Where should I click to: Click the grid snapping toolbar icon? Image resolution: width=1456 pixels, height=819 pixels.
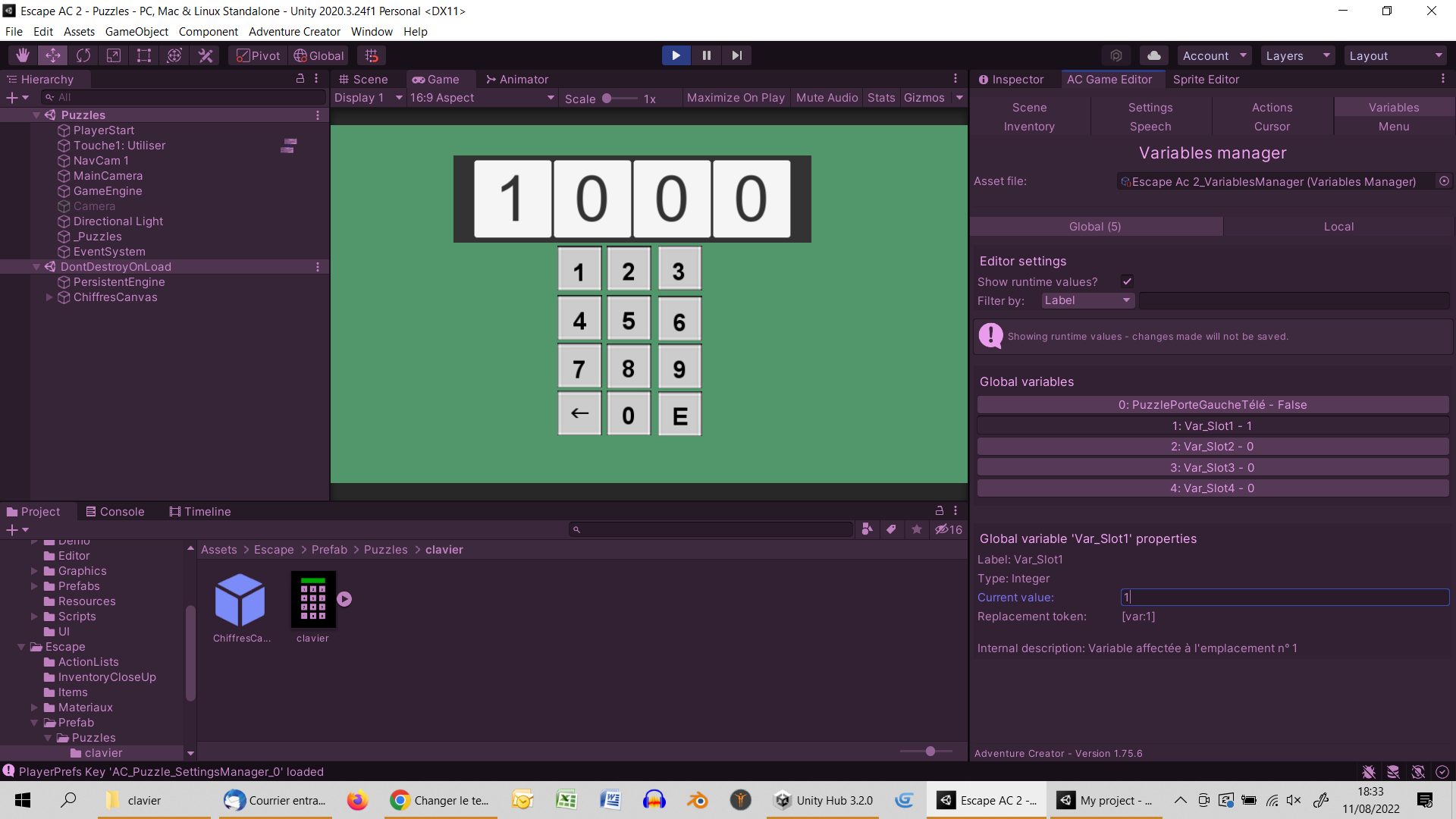[x=371, y=55]
